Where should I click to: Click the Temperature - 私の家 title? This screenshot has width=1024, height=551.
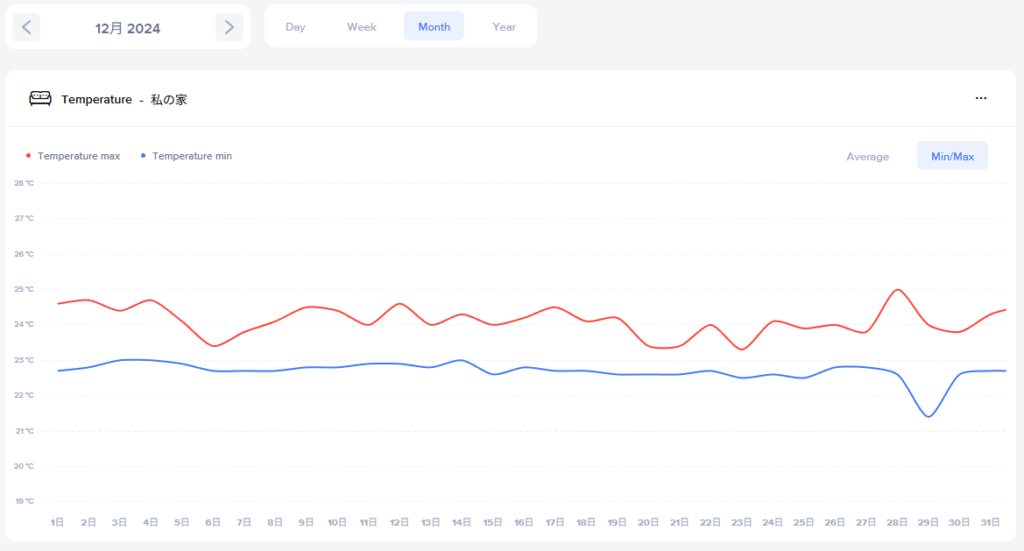tap(124, 100)
